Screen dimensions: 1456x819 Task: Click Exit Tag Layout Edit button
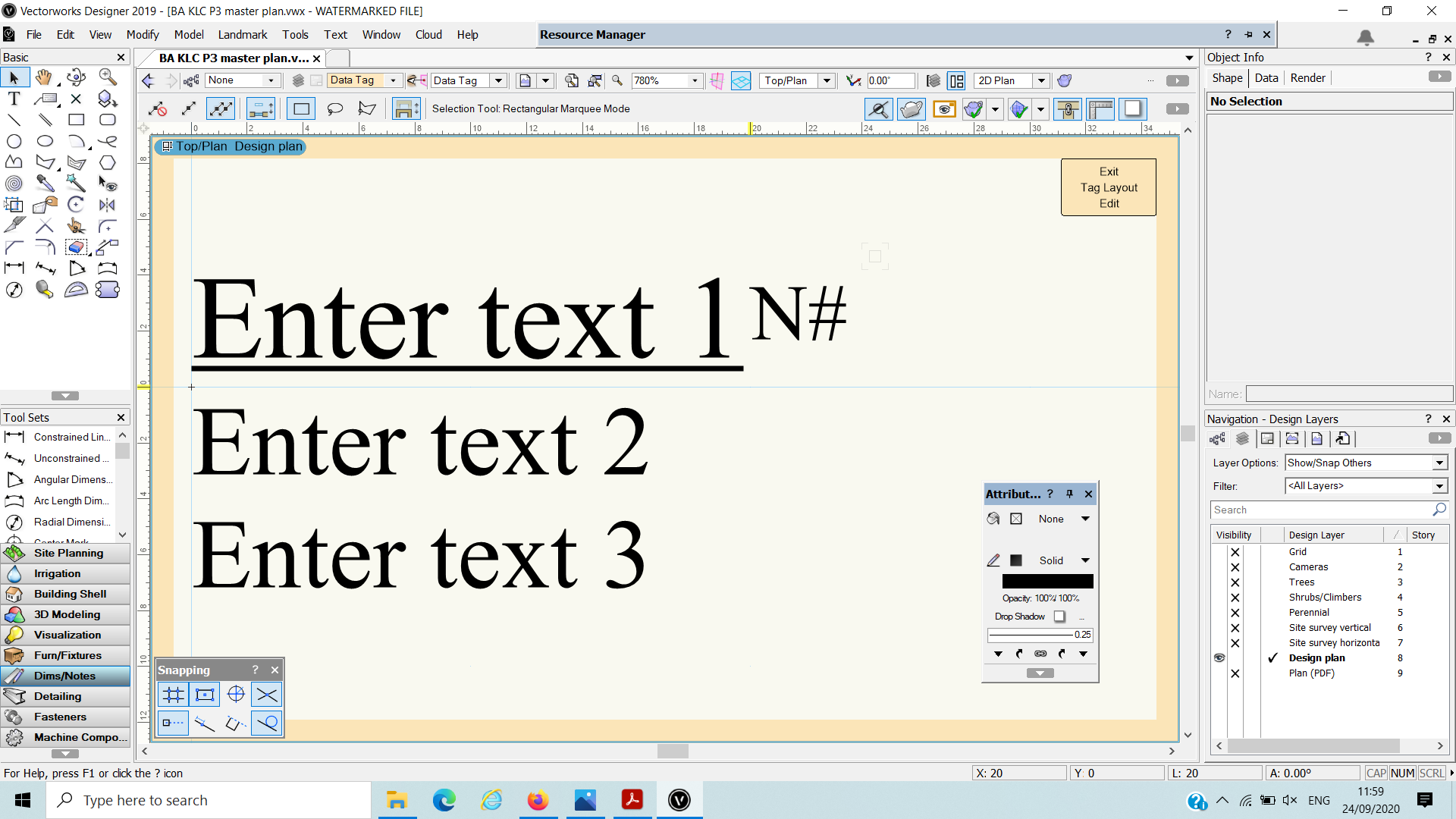point(1108,187)
